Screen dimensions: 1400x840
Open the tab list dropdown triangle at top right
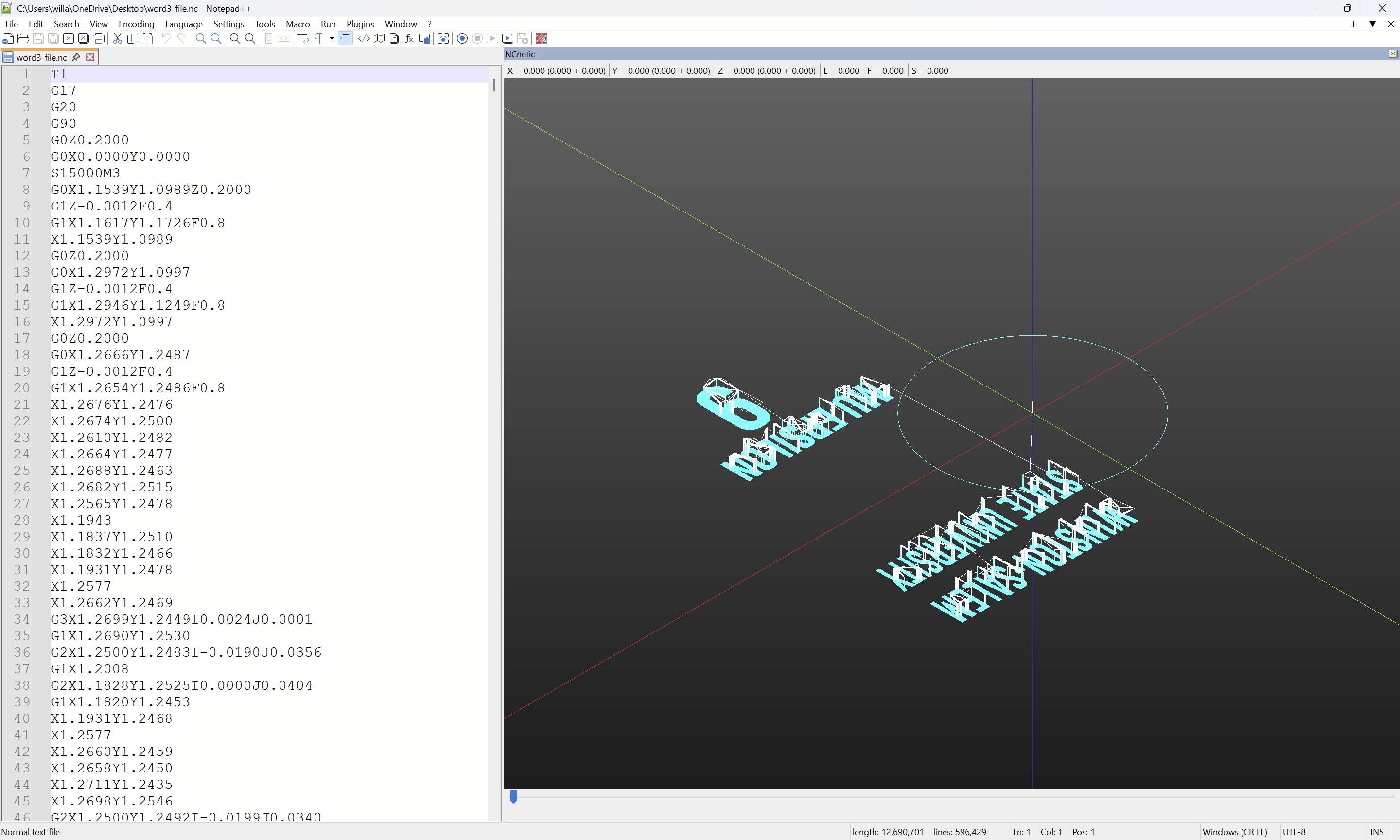pos(1372,24)
